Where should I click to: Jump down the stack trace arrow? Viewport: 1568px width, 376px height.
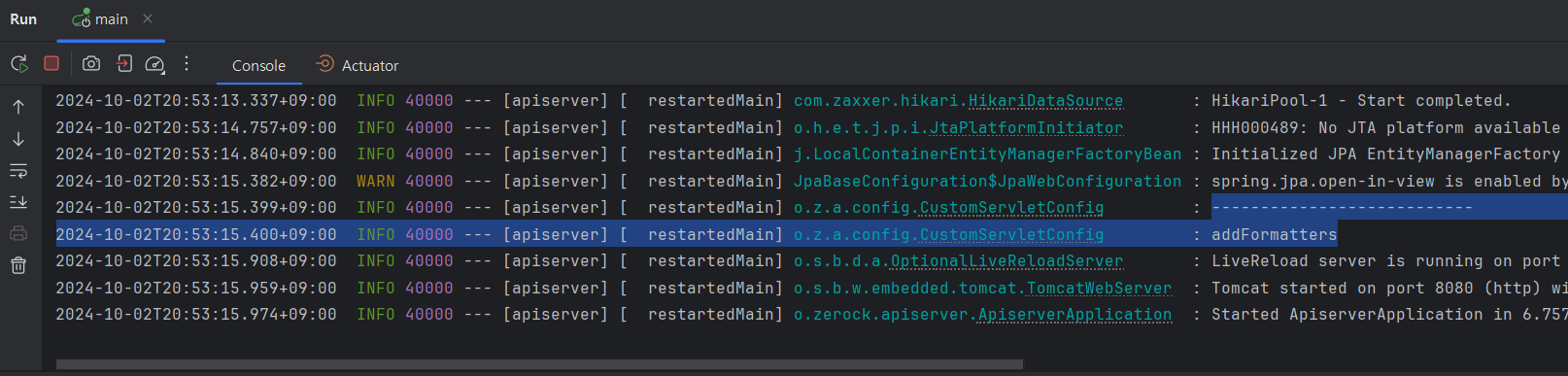point(18,139)
